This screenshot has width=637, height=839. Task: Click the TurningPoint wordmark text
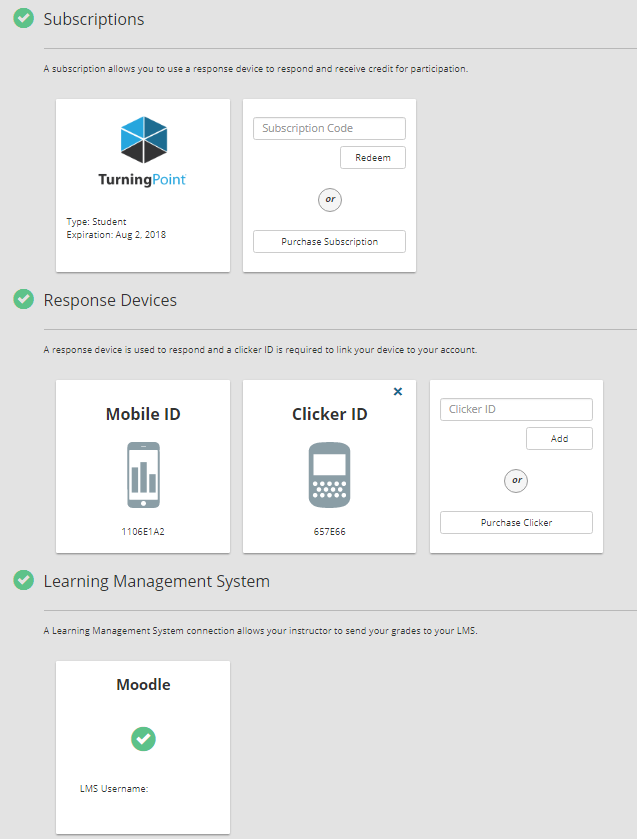pos(142,179)
